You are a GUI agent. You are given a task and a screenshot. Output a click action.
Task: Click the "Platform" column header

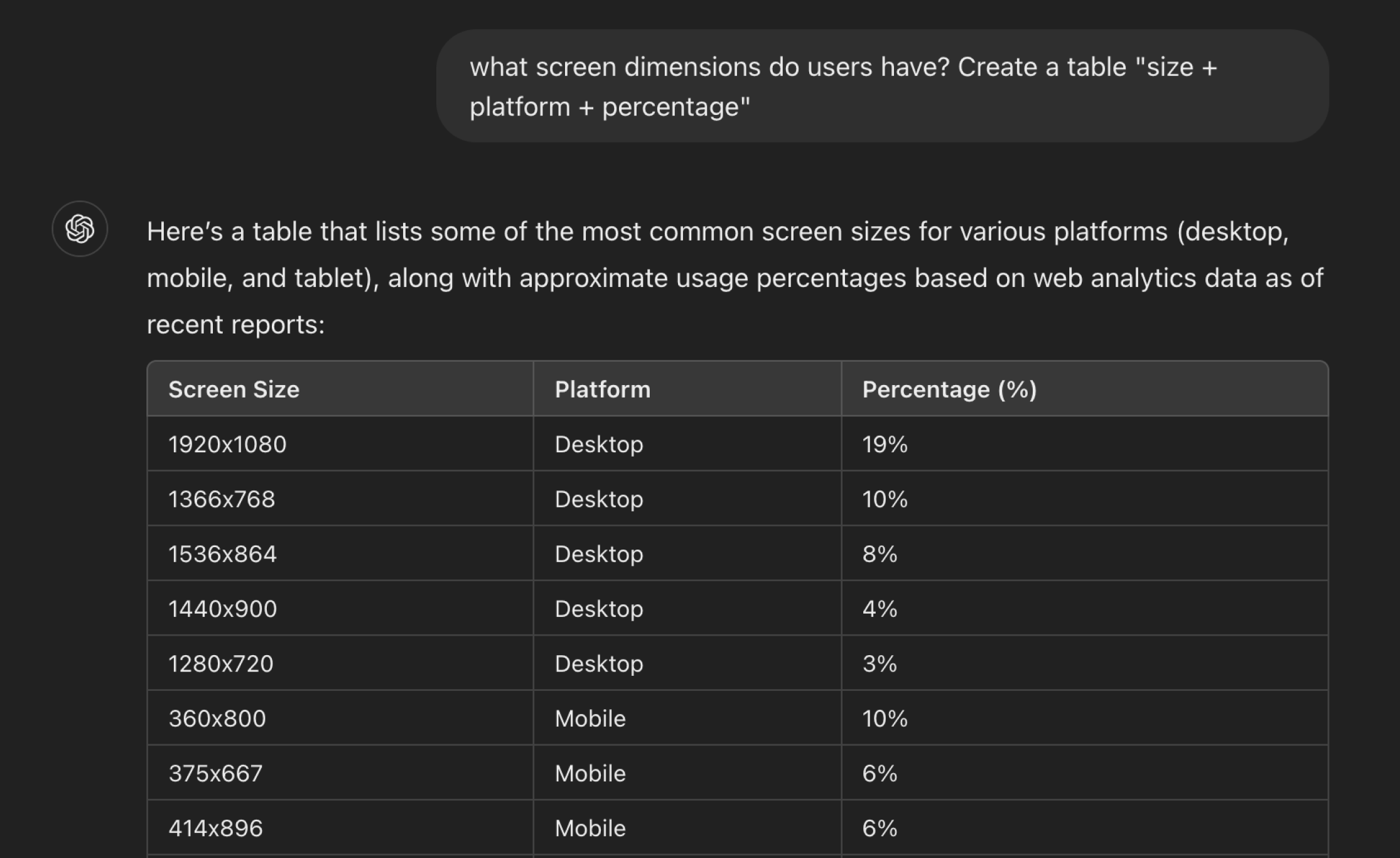coord(602,389)
